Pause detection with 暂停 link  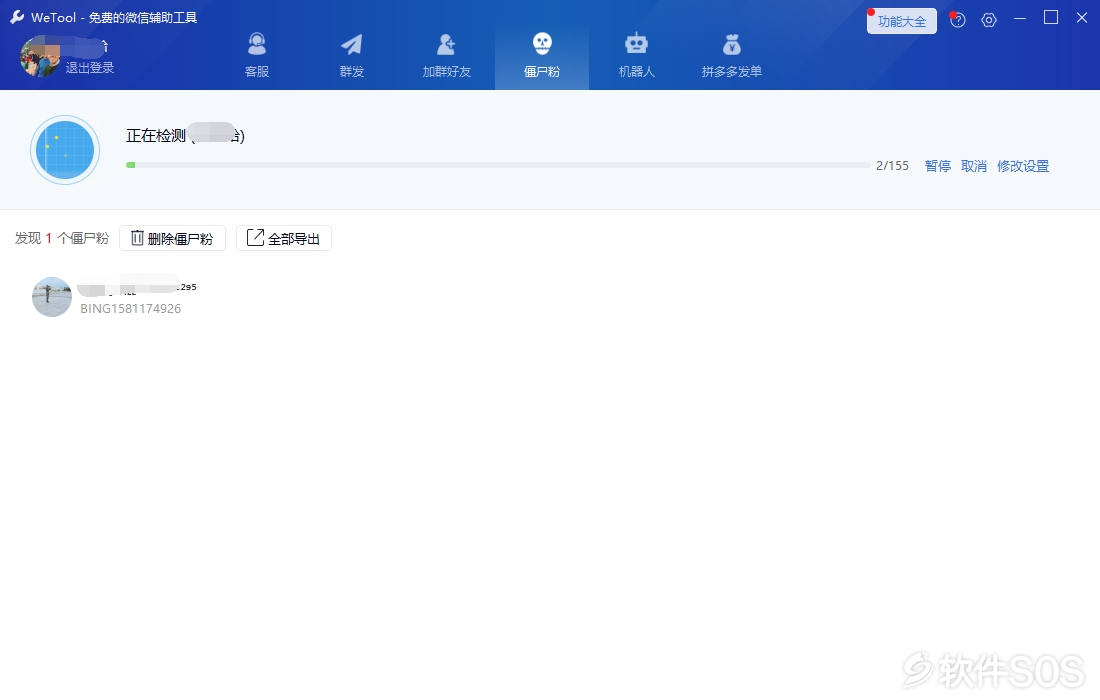tap(937, 166)
